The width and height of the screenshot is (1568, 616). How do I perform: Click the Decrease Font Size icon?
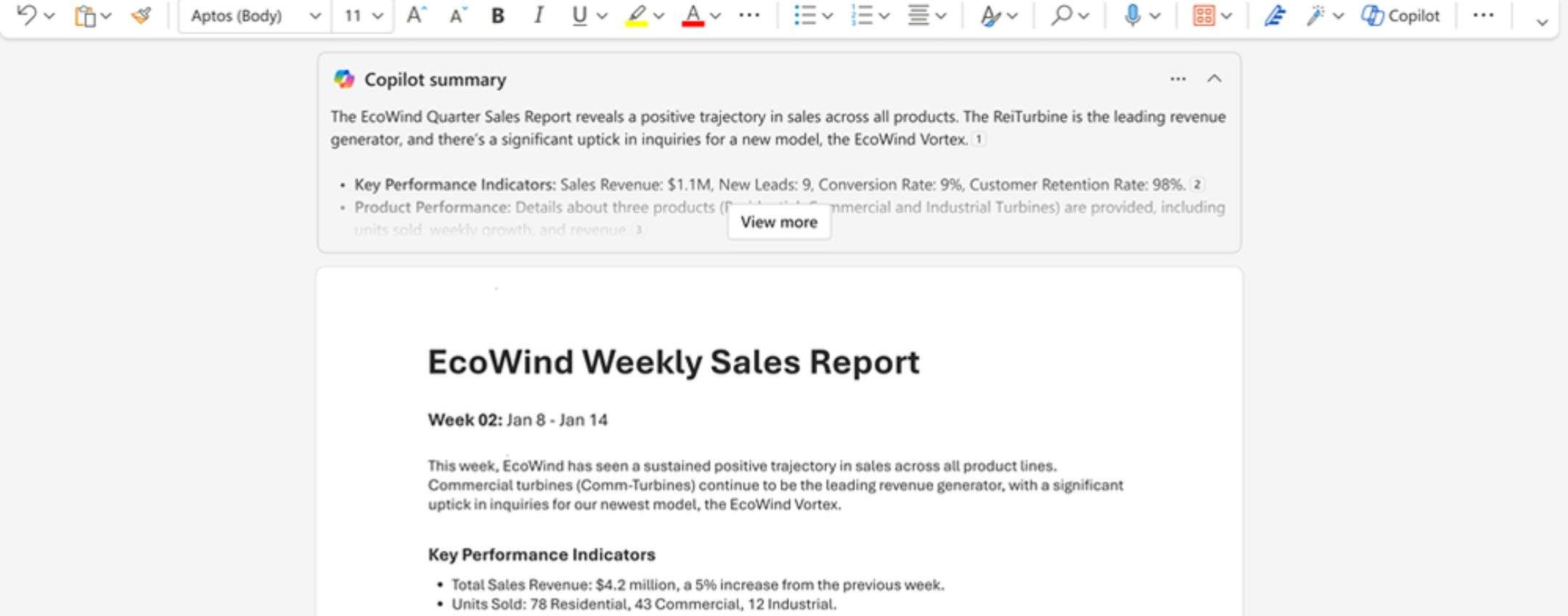point(457,15)
